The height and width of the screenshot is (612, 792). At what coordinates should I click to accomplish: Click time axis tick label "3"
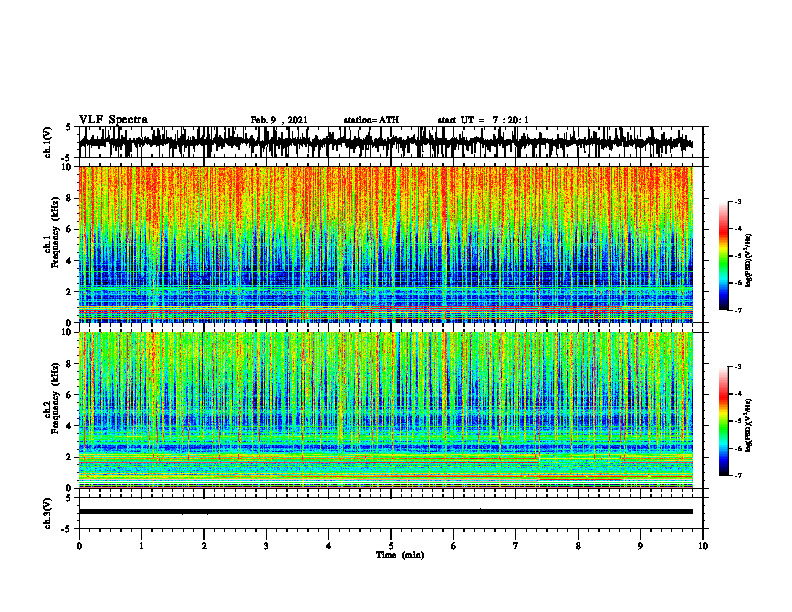pyautogui.click(x=266, y=546)
